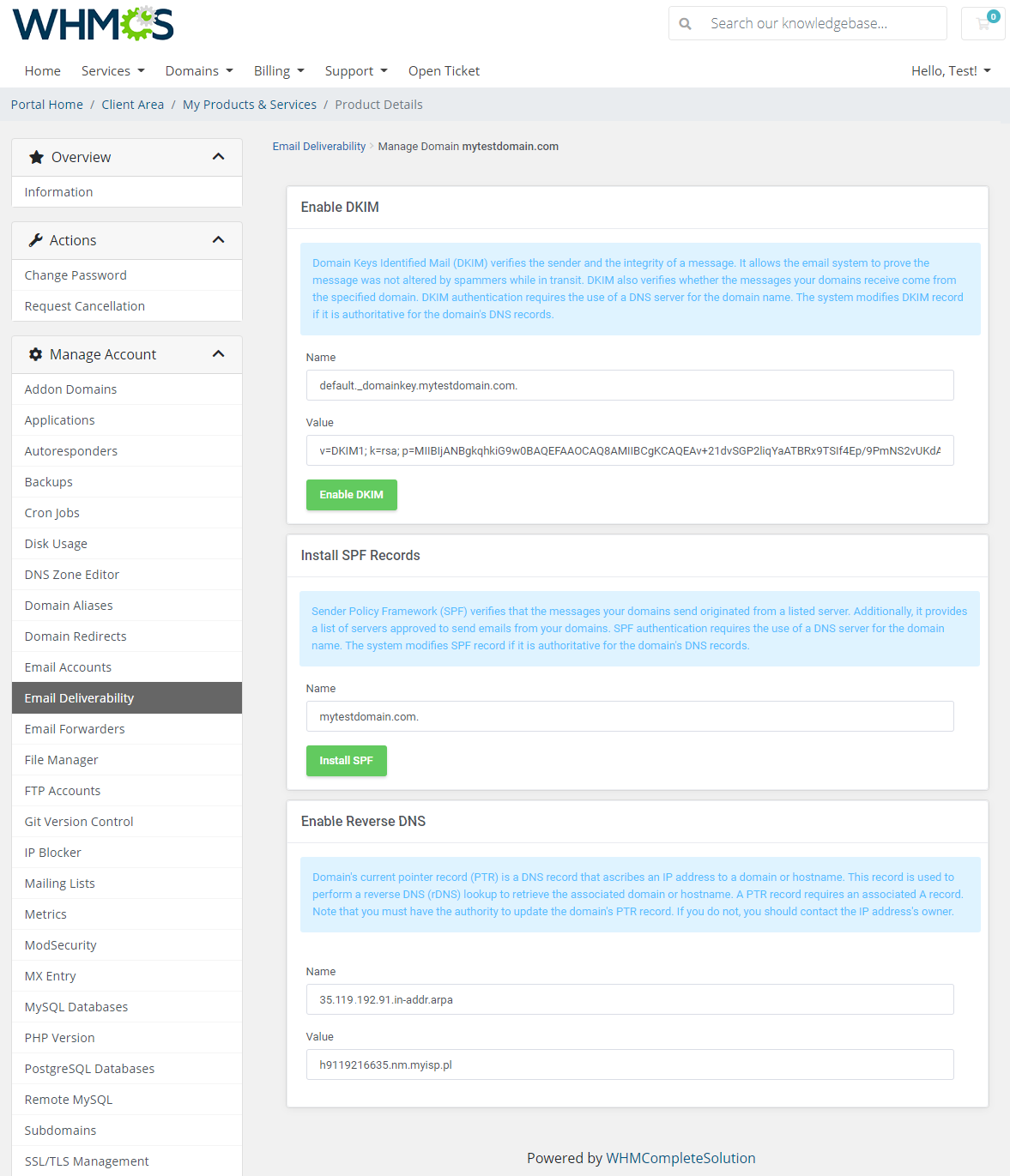Expand the Billing dropdown

(x=279, y=70)
